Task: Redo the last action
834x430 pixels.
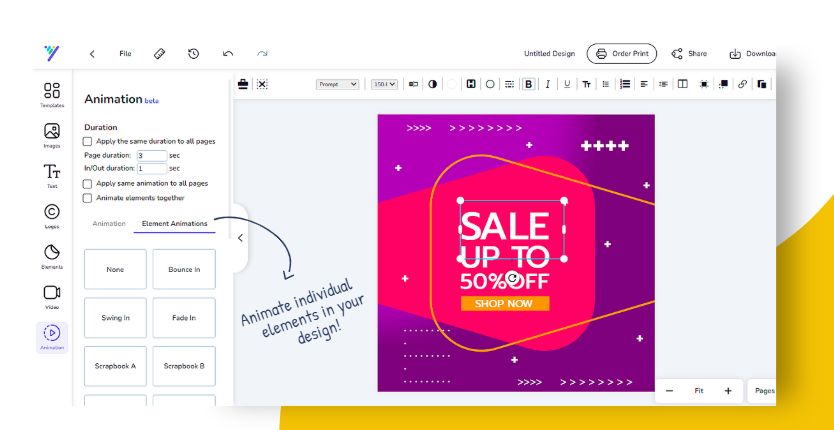Action: click(x=262, y=54)
